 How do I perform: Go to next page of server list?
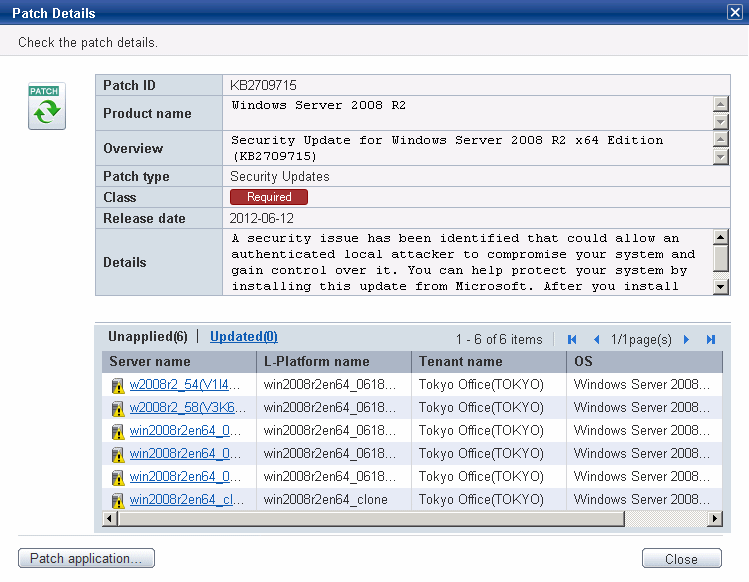pos(686,339)
